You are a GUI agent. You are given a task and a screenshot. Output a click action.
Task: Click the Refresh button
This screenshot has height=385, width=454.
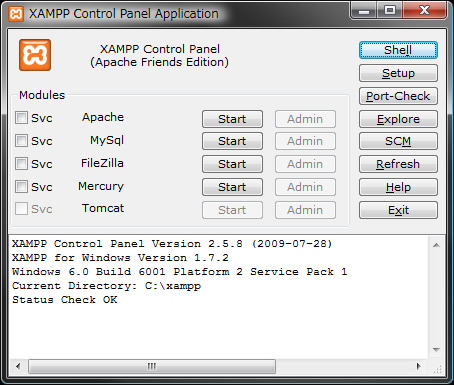[398, 164]
